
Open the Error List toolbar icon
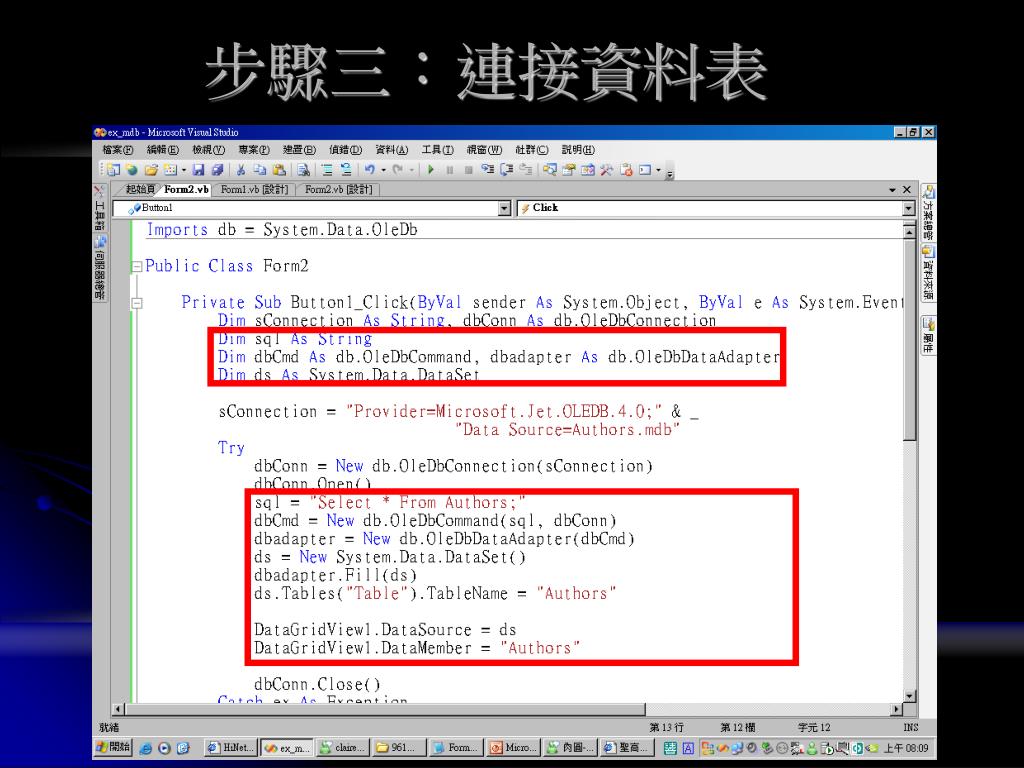[x=626, y=170]
